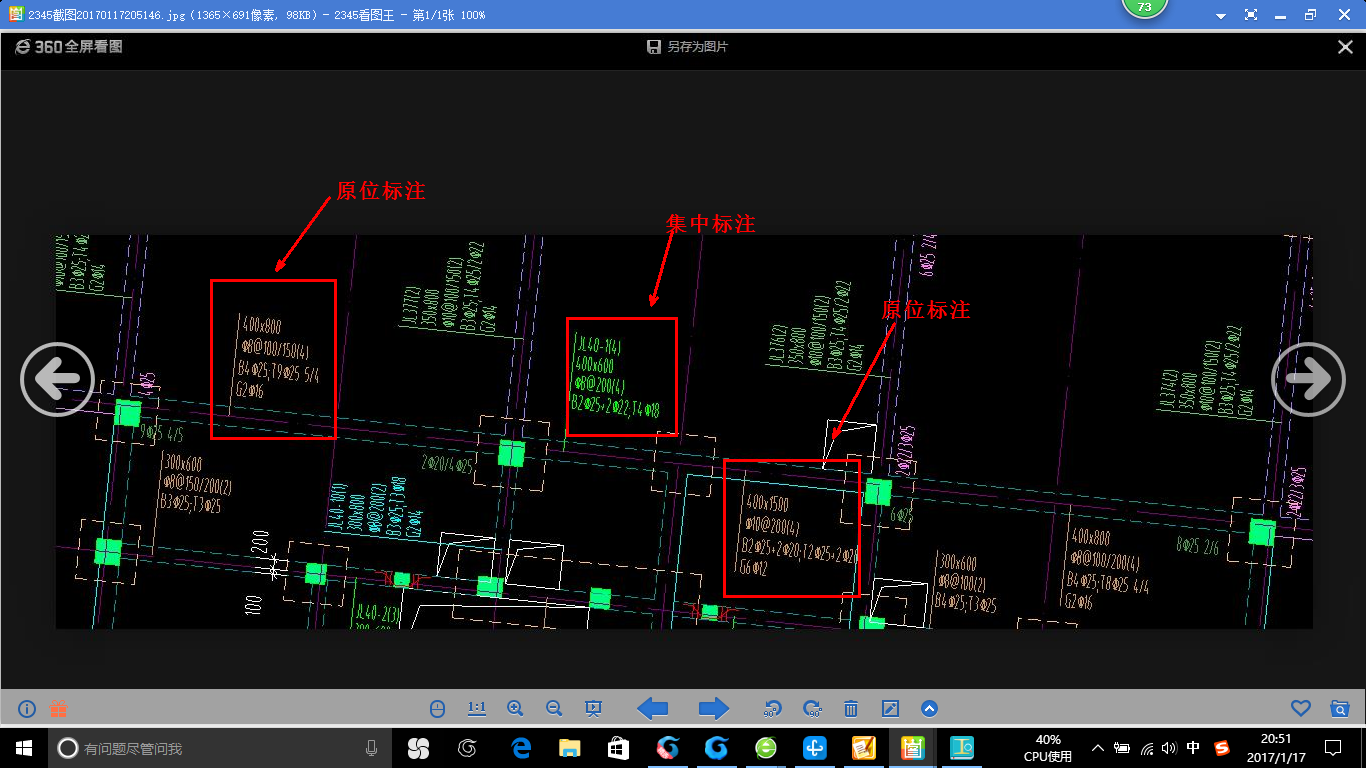Rotate image 90 degrees clockwise

[812, 709]
